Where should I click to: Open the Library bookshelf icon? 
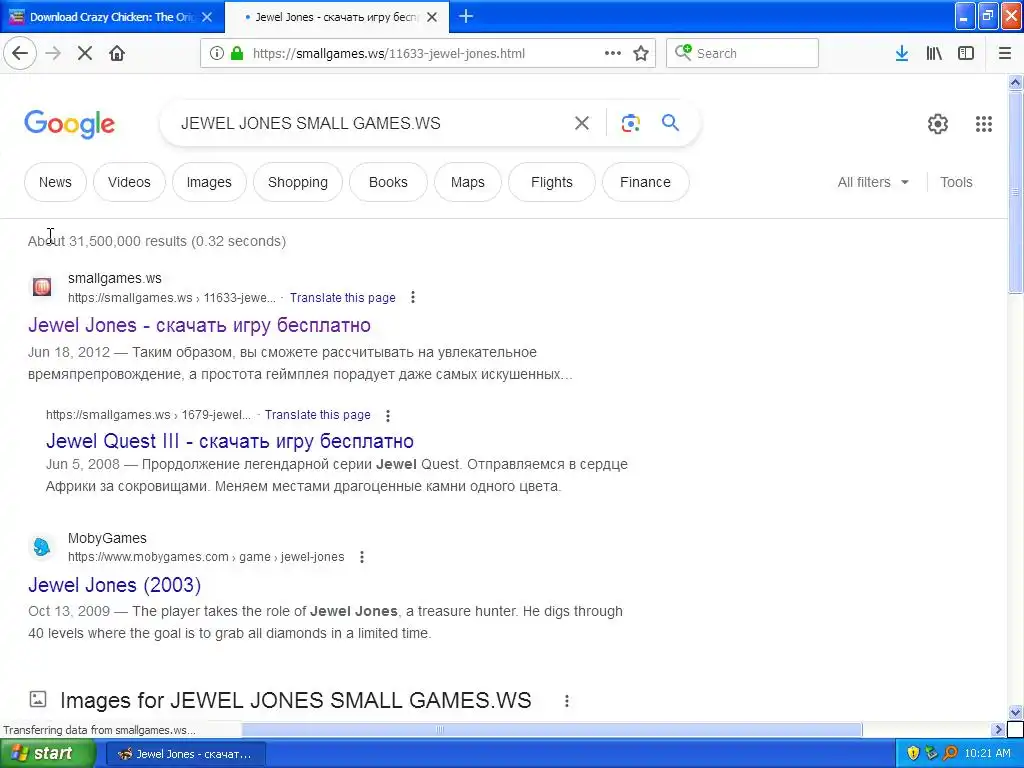click(x=934, y=54)
